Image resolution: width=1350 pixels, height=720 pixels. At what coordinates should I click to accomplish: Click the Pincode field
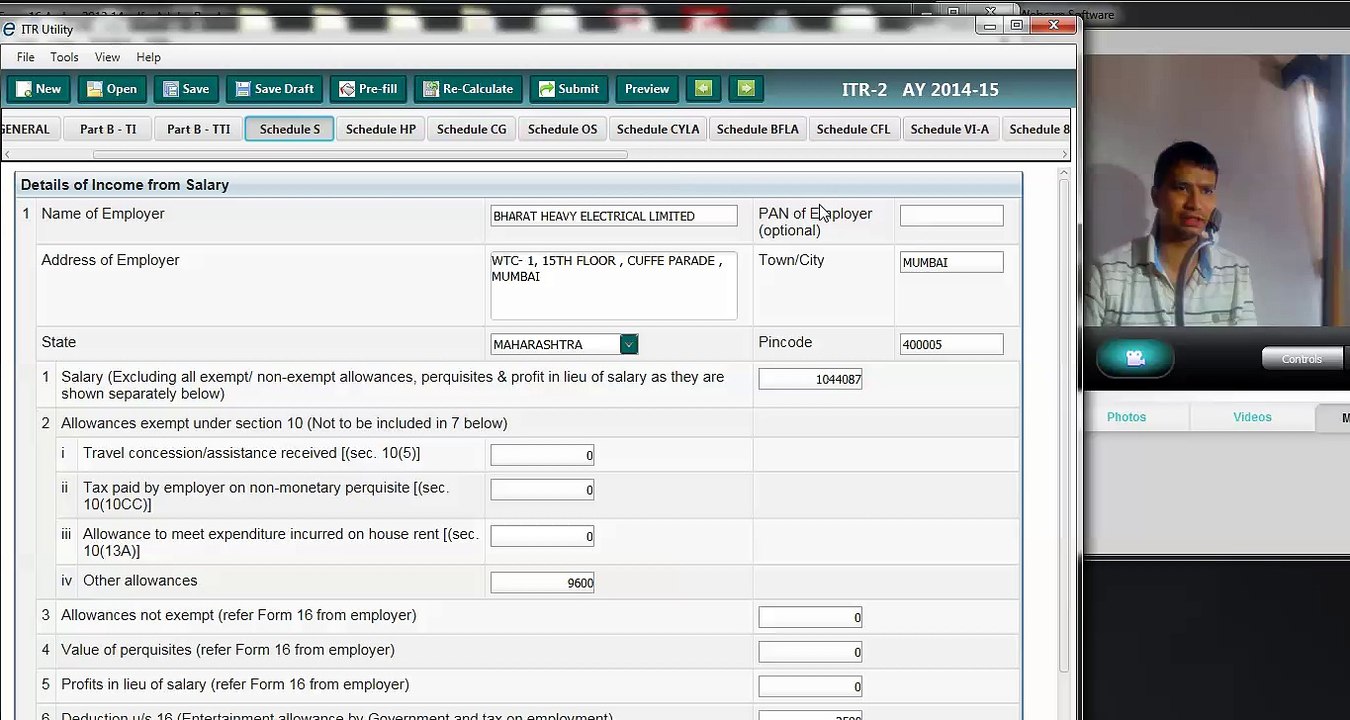pos(951,344)
